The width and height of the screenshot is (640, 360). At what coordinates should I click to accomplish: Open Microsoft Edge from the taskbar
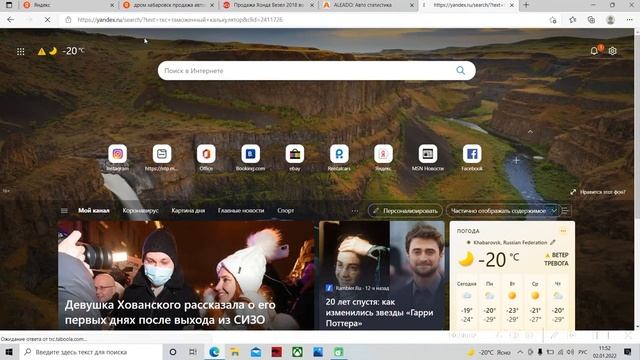pos(214,352)
